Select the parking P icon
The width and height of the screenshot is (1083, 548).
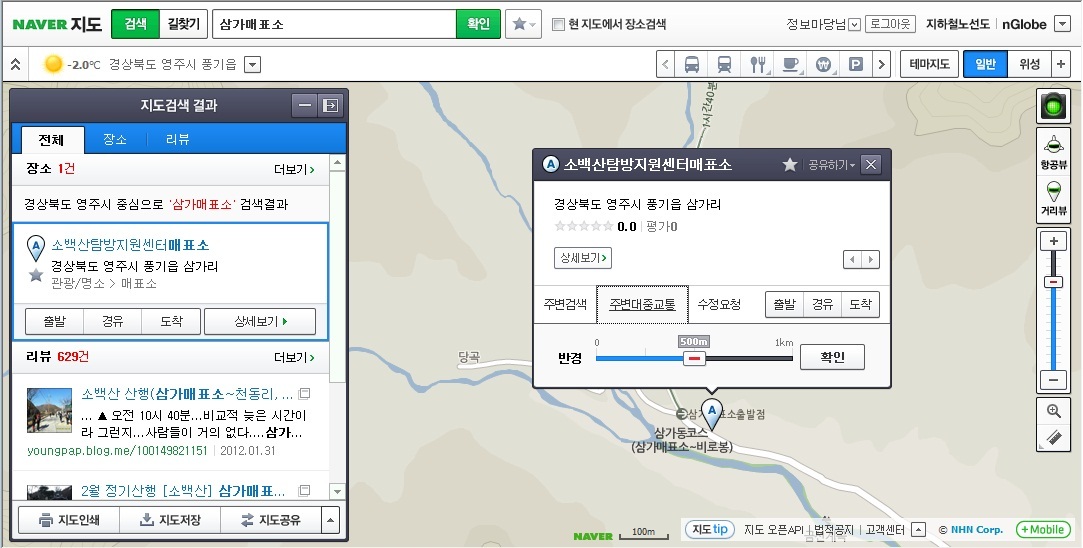(856, 64)
